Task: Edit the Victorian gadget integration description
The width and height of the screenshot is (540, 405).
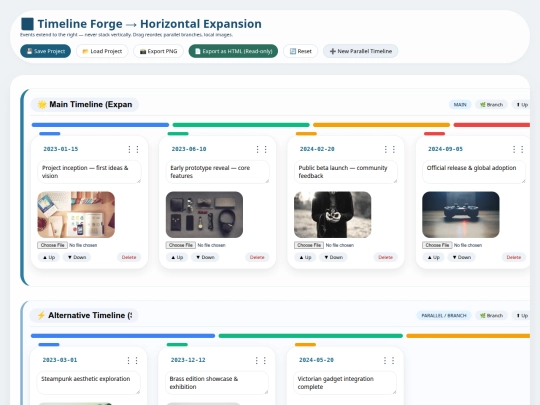Action: point(345,383)
